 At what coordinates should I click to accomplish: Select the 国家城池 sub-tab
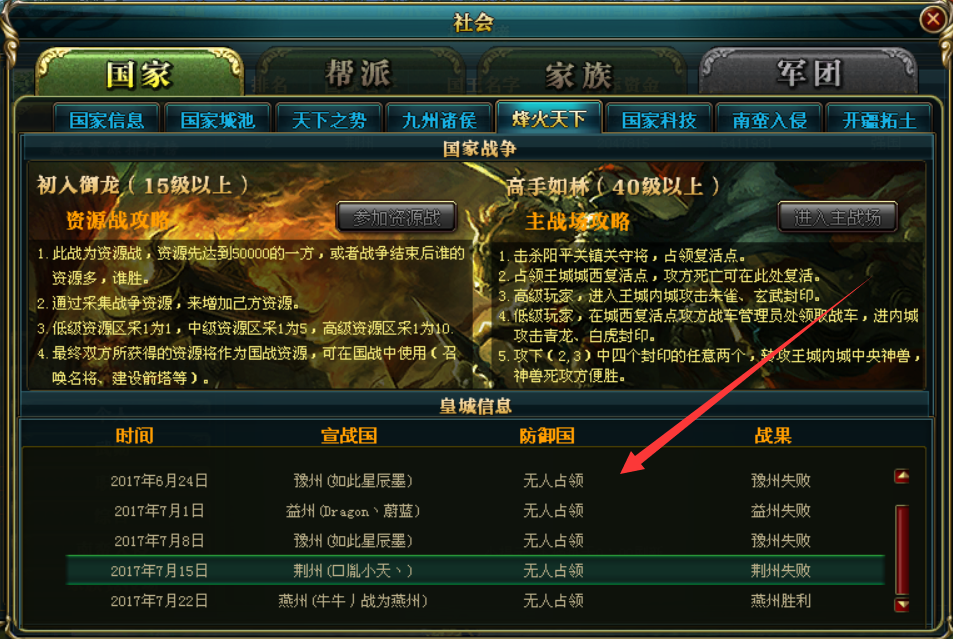point(218,119)
